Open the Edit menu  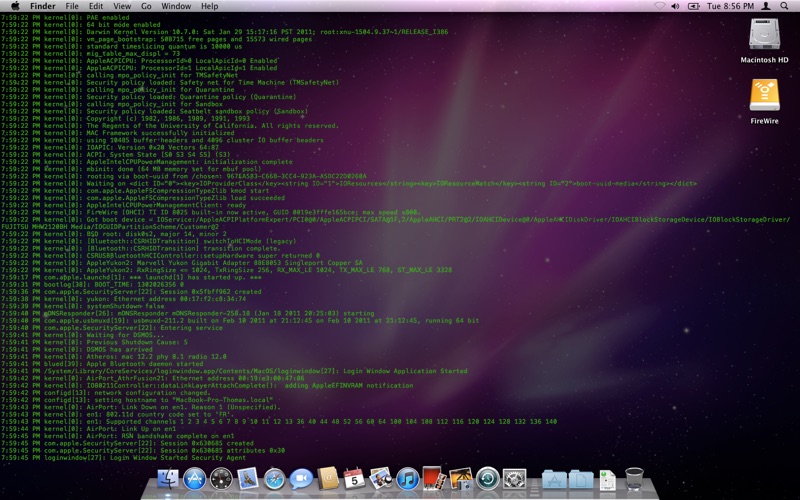pos(95,6)
